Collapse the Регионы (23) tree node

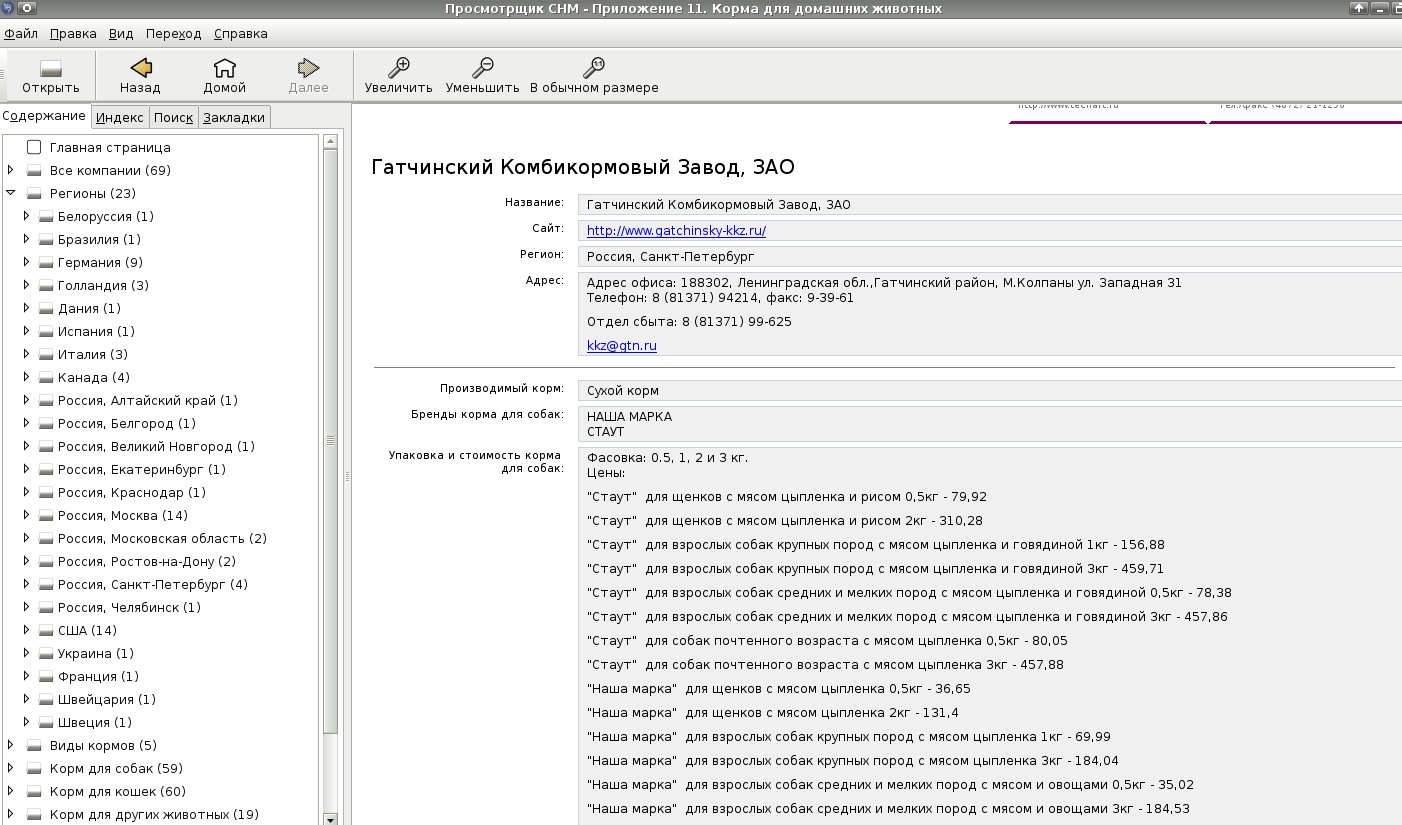[x=11, y=193]
